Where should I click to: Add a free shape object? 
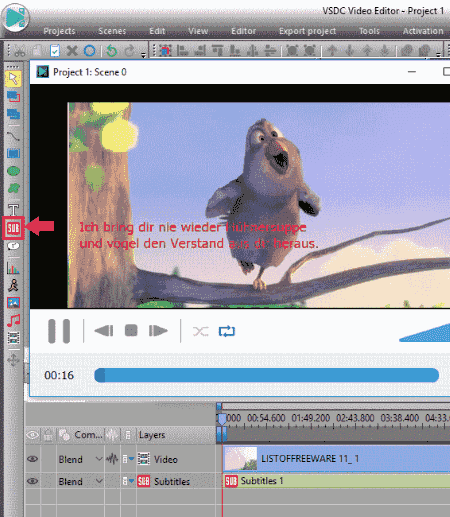click(13, 188)
